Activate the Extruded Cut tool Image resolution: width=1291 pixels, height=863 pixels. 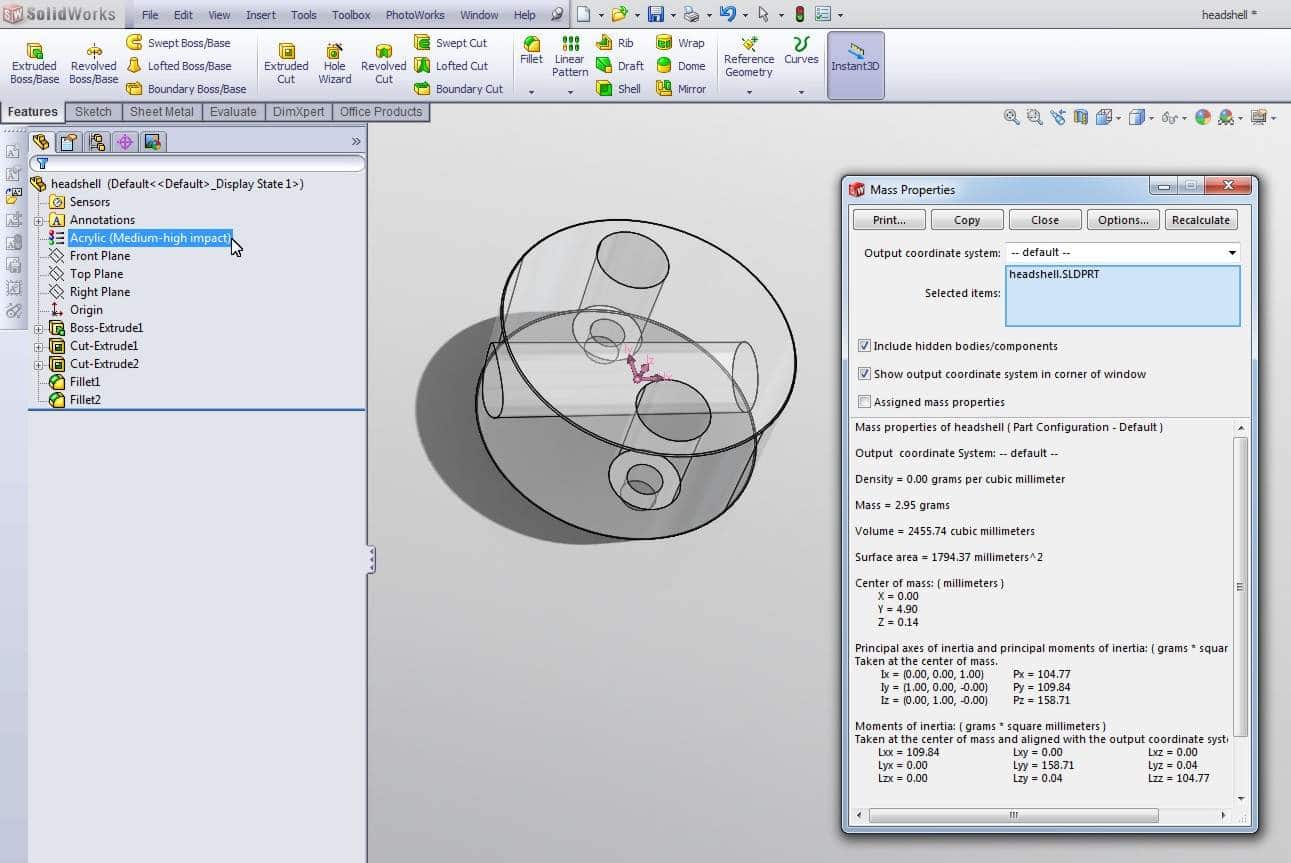click(286, 64)
